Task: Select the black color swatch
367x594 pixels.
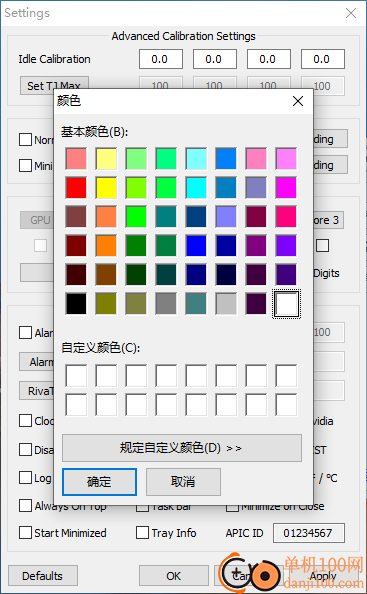Action: (76, 303)
